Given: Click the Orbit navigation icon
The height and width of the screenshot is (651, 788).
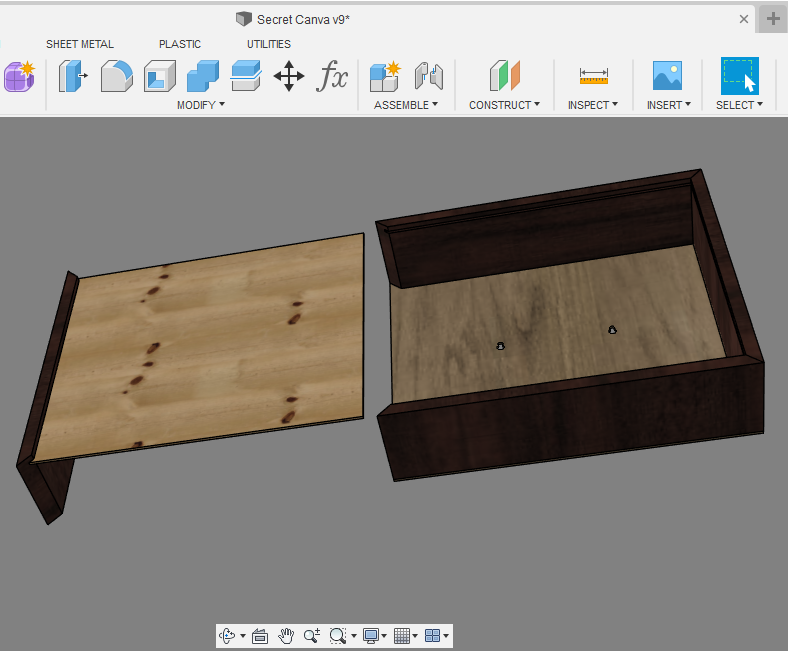Looking at the screenshot, I should [x=227, y=636].
